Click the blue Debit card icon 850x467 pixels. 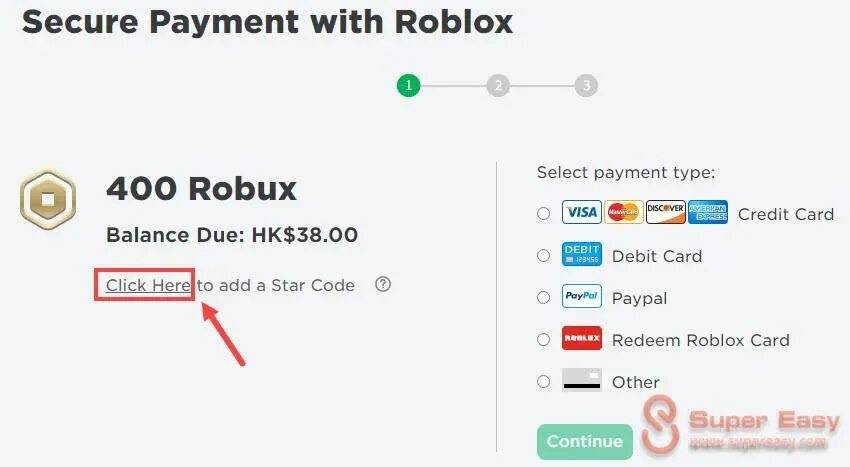pos(582,254)
